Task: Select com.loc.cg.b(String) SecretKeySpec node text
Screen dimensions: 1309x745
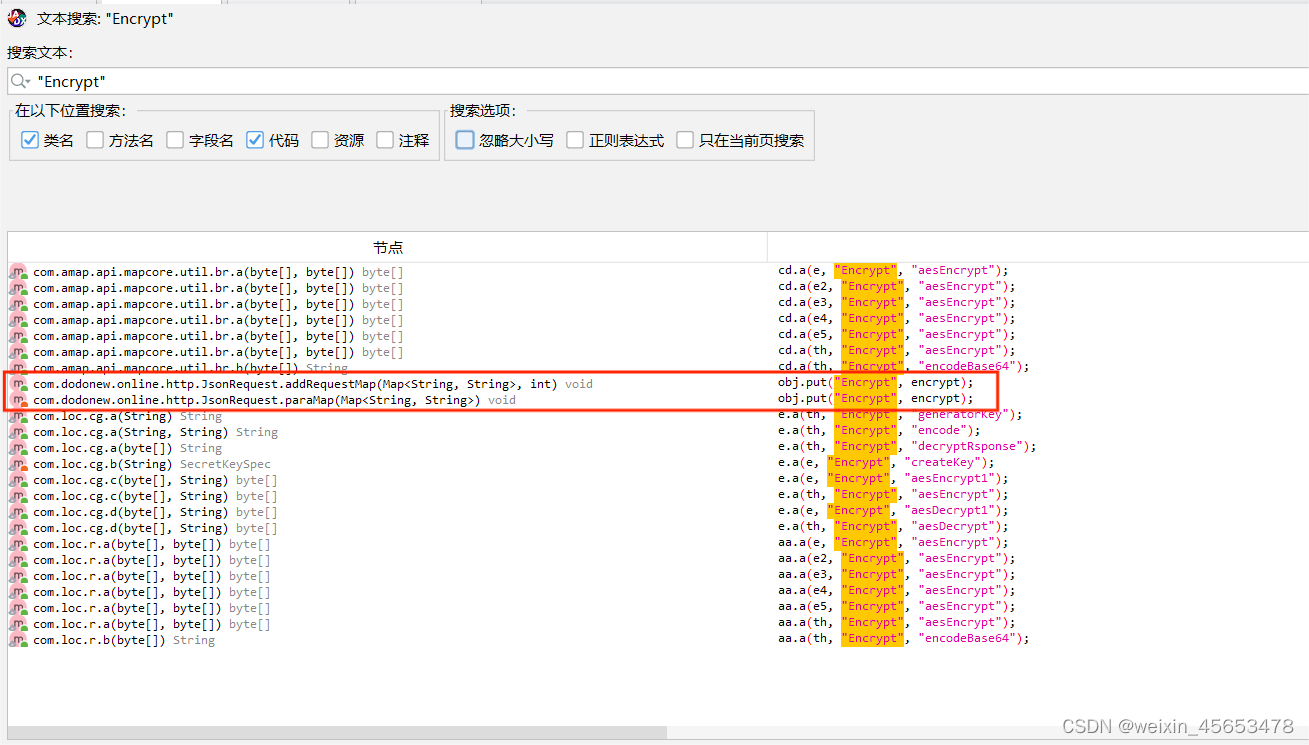Action: coord(152,464)
